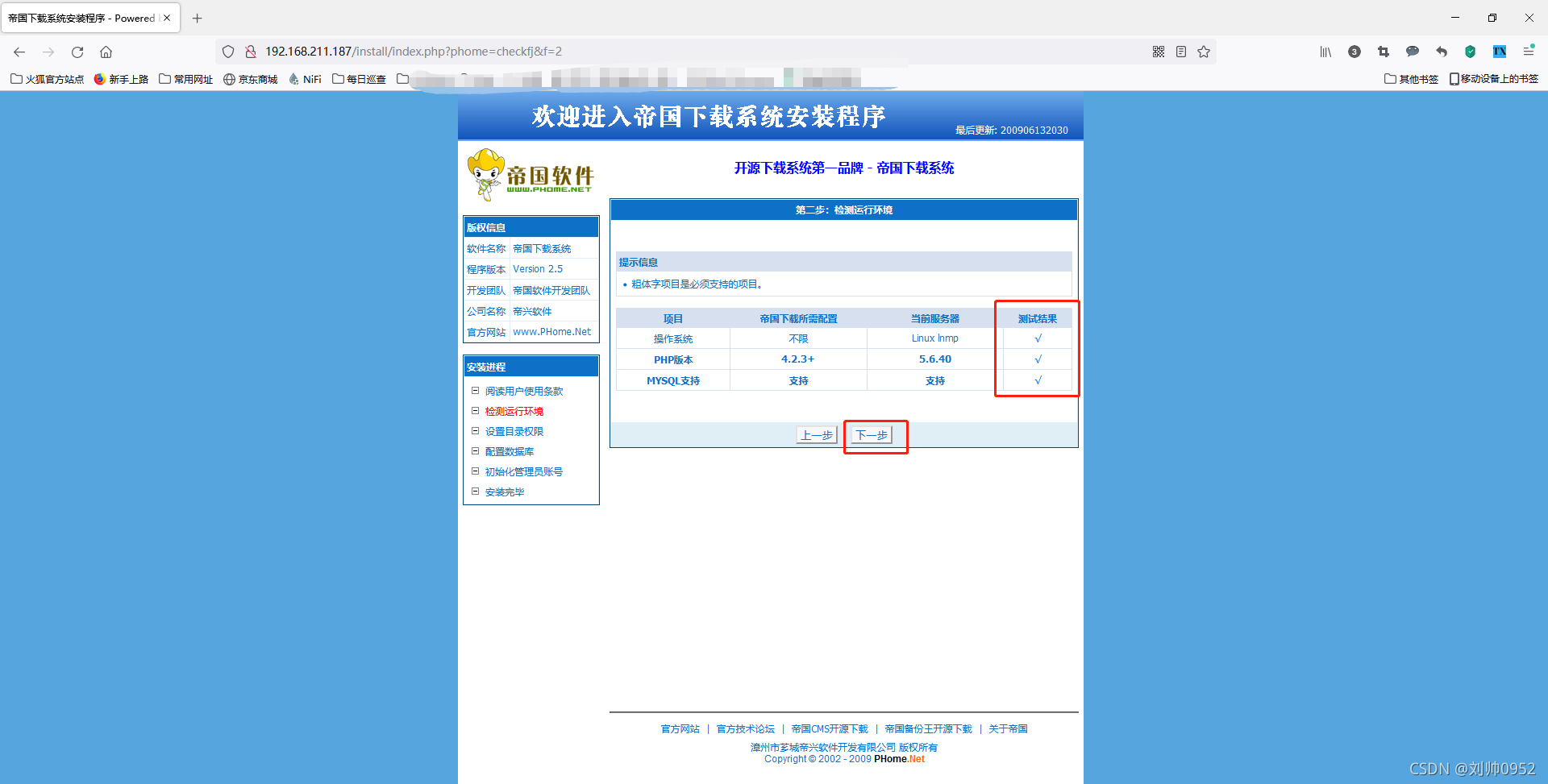
Task: Click the browser Forward arrow
Action: coord(48,52)
